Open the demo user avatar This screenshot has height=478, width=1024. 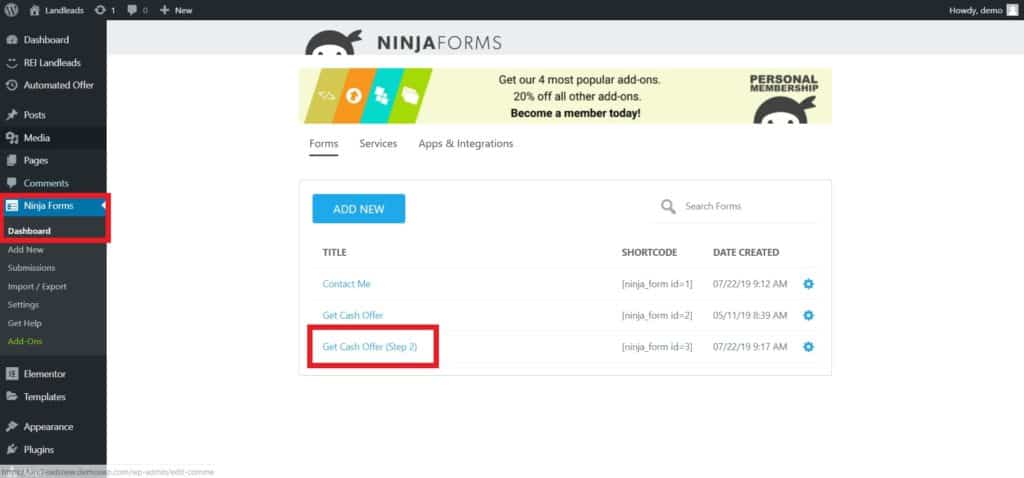click(x=1012, y=10)
